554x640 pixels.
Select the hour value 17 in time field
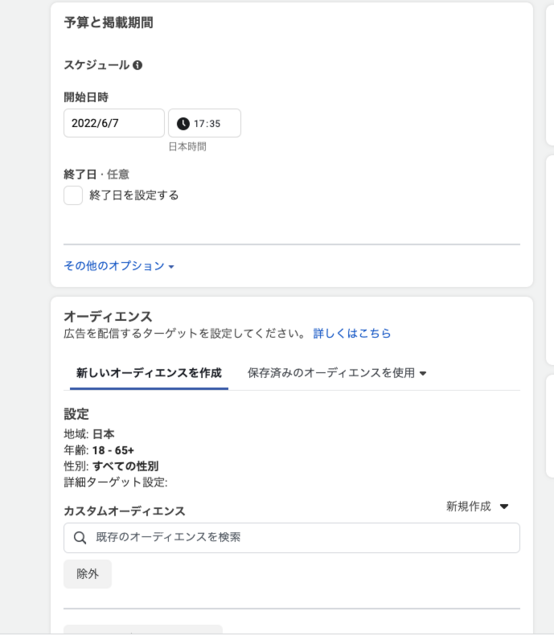(x=198, y=123)
